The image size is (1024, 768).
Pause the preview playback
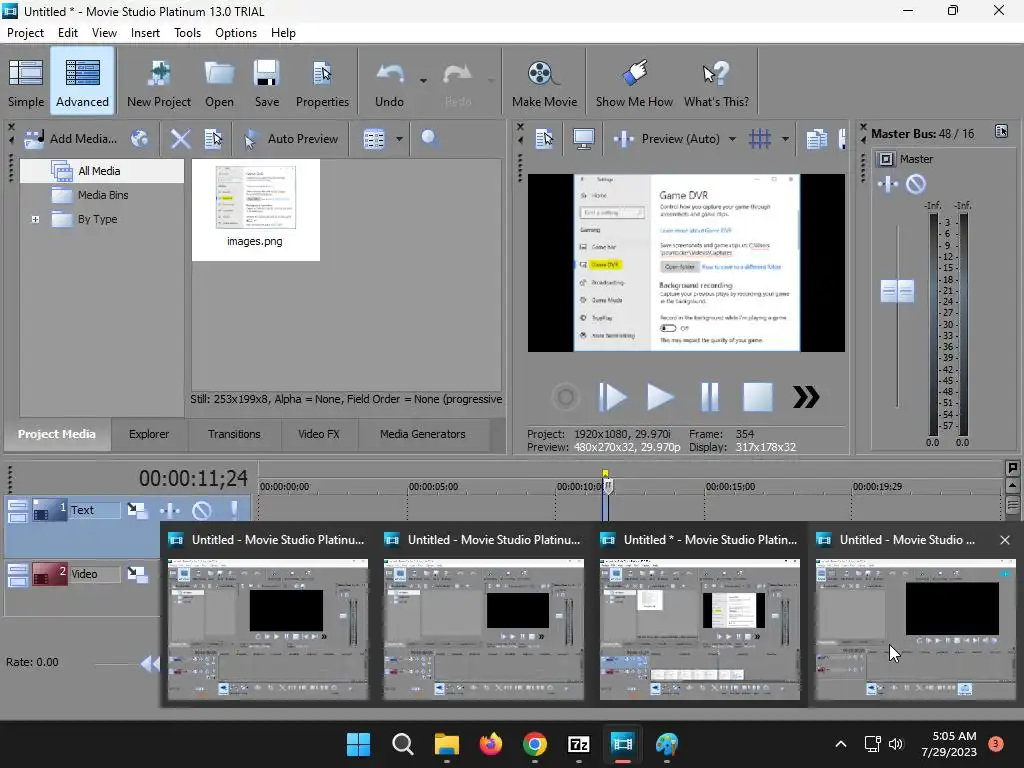(709, 397)
